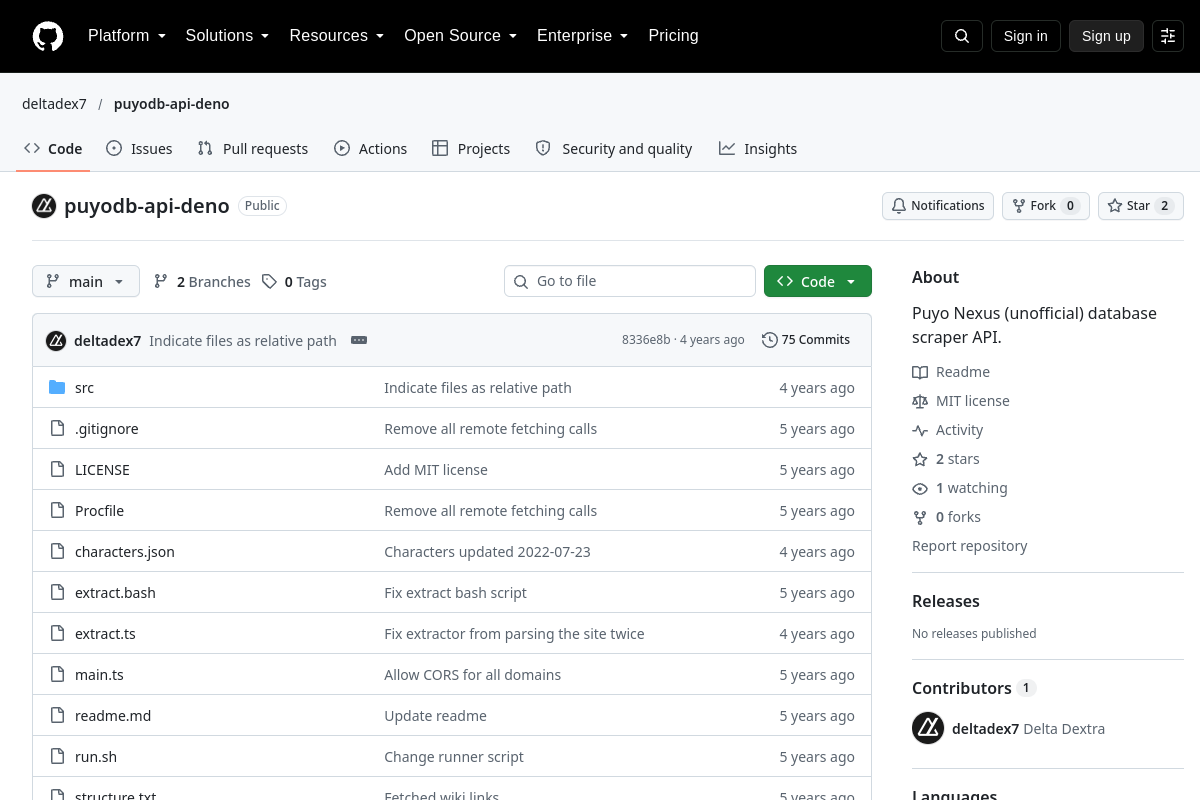Switch to the Pull requests tab

click(x=253, y=149)
